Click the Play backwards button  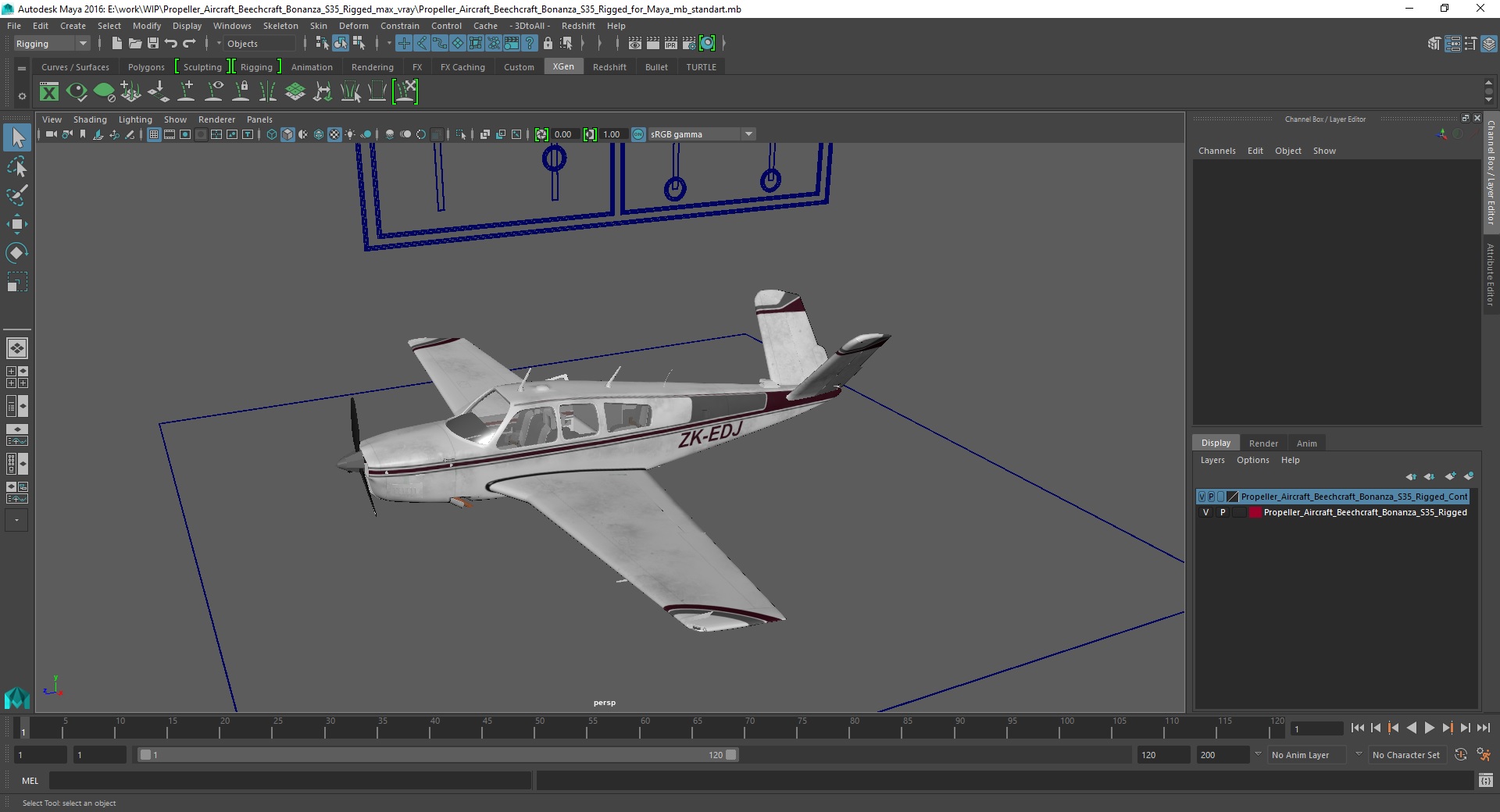pos(1412,728)
